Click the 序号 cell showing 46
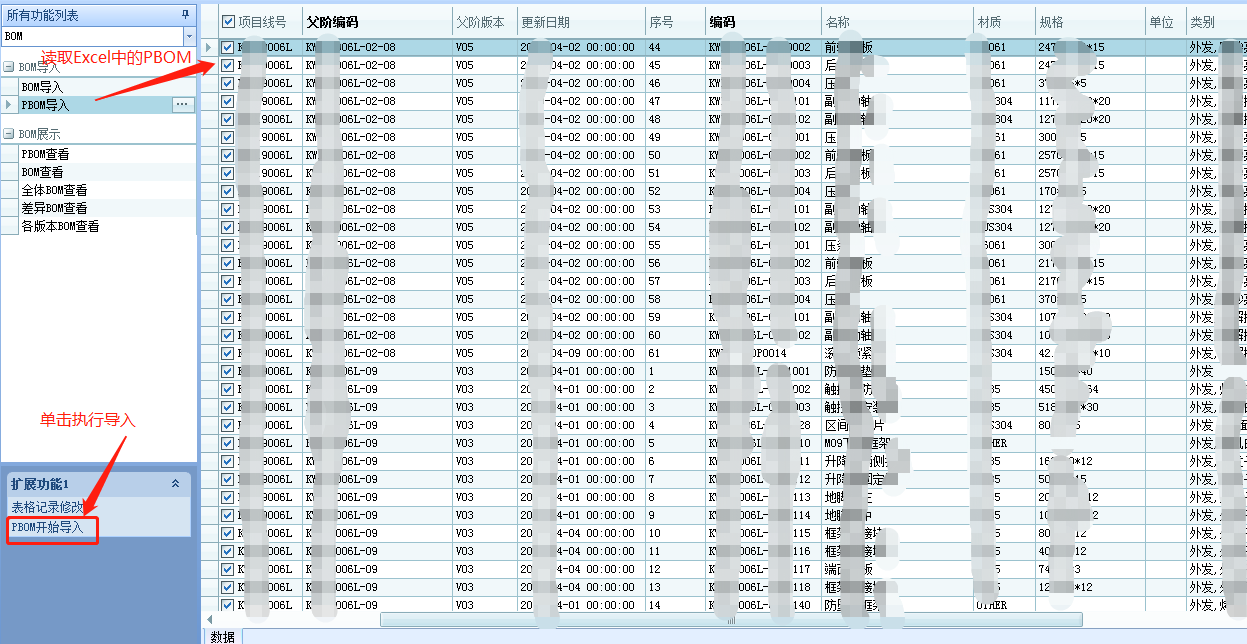 tap(675, 83)
